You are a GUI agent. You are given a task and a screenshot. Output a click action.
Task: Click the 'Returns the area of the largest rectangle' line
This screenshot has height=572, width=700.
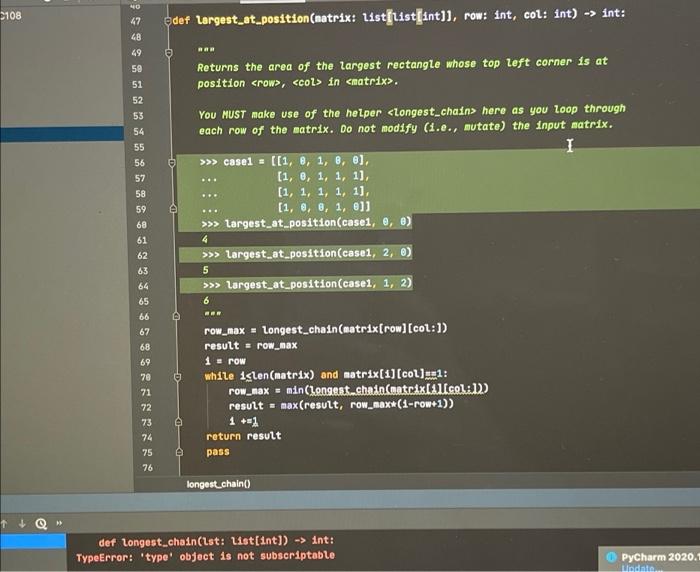click(402, 64)
